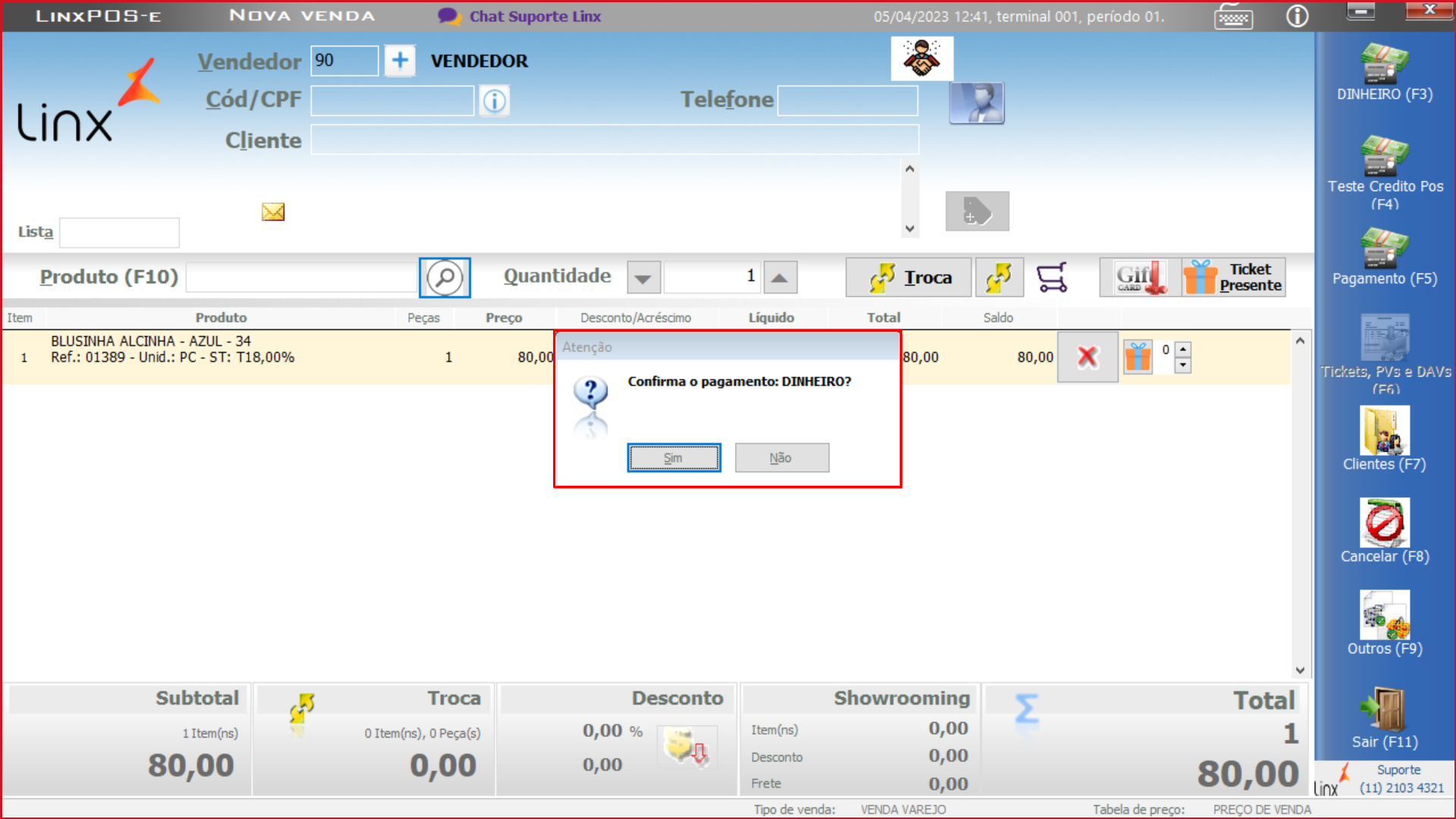Increase quantity with up arrow
The height and width of the screenshot is (819, 1456).
pos(780,278)
